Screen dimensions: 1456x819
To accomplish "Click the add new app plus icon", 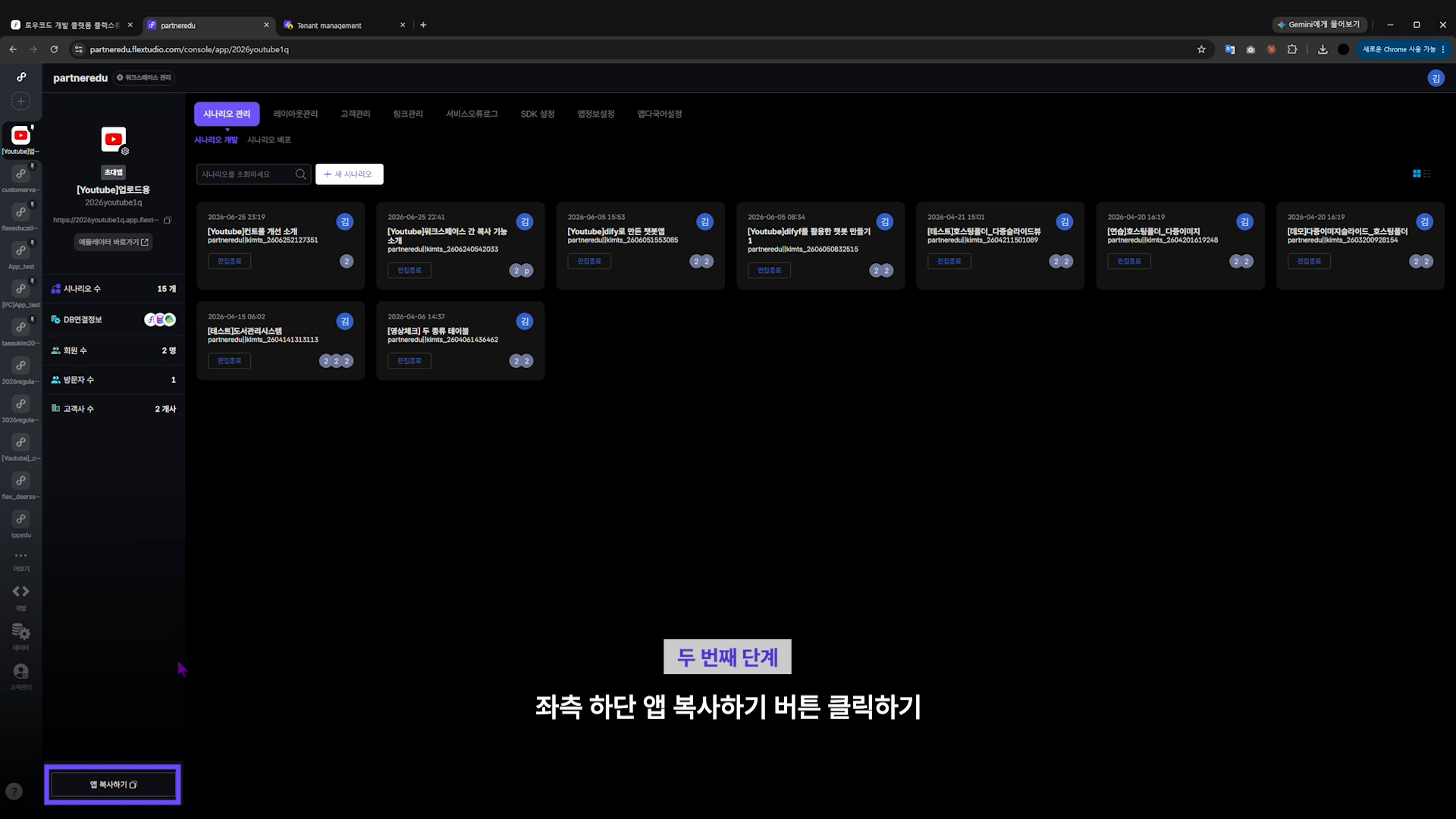I will tap(21, 101).
